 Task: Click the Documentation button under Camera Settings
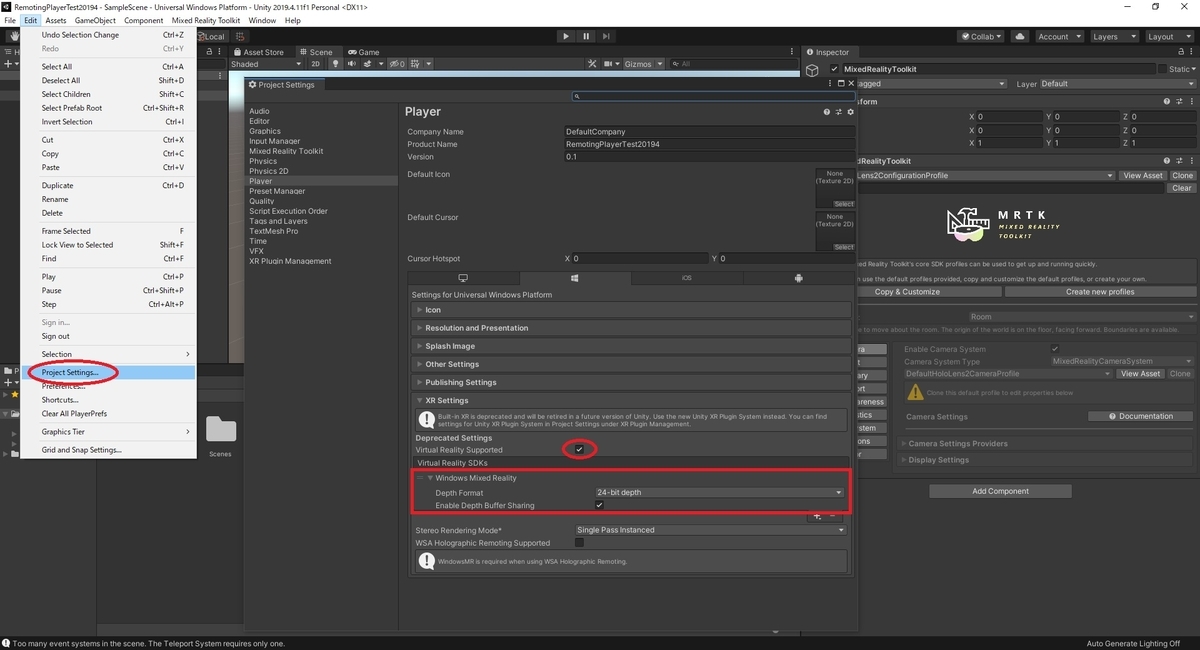pos(1140,416)
